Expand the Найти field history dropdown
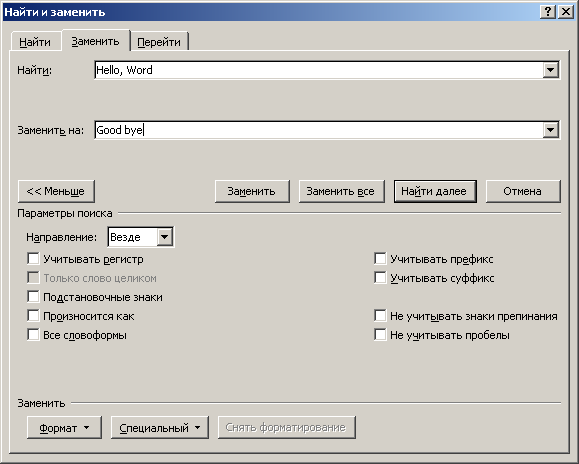579x464 pixels. [x=551, y=70]
